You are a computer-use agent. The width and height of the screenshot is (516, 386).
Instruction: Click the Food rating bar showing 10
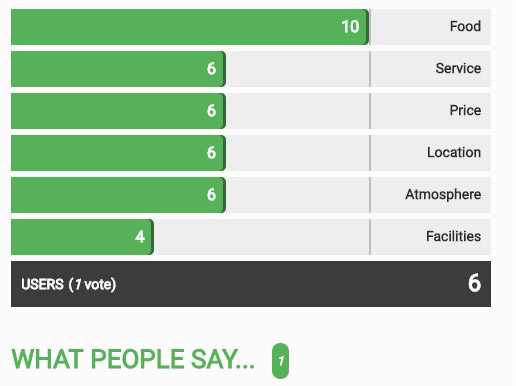click(190, 27)
